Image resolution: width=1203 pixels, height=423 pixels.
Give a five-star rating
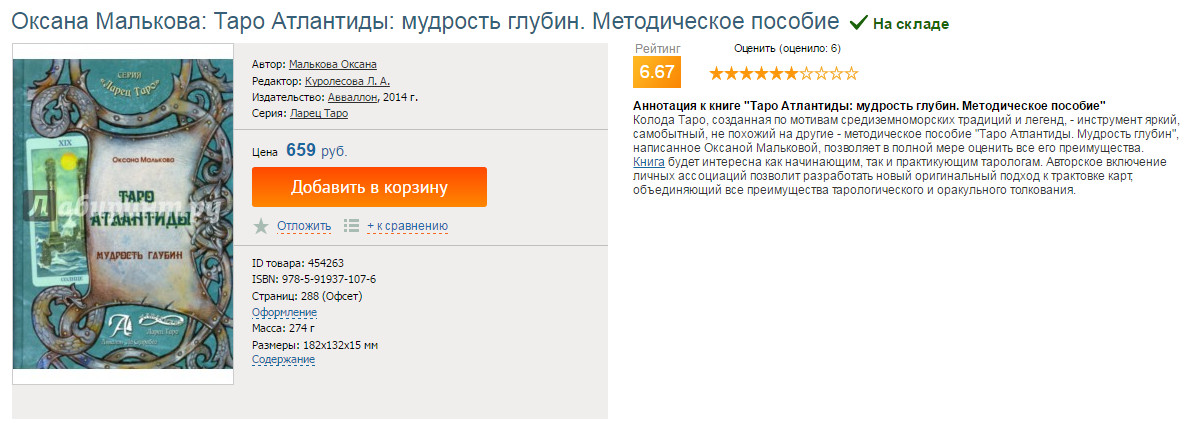tap(776, 73)
